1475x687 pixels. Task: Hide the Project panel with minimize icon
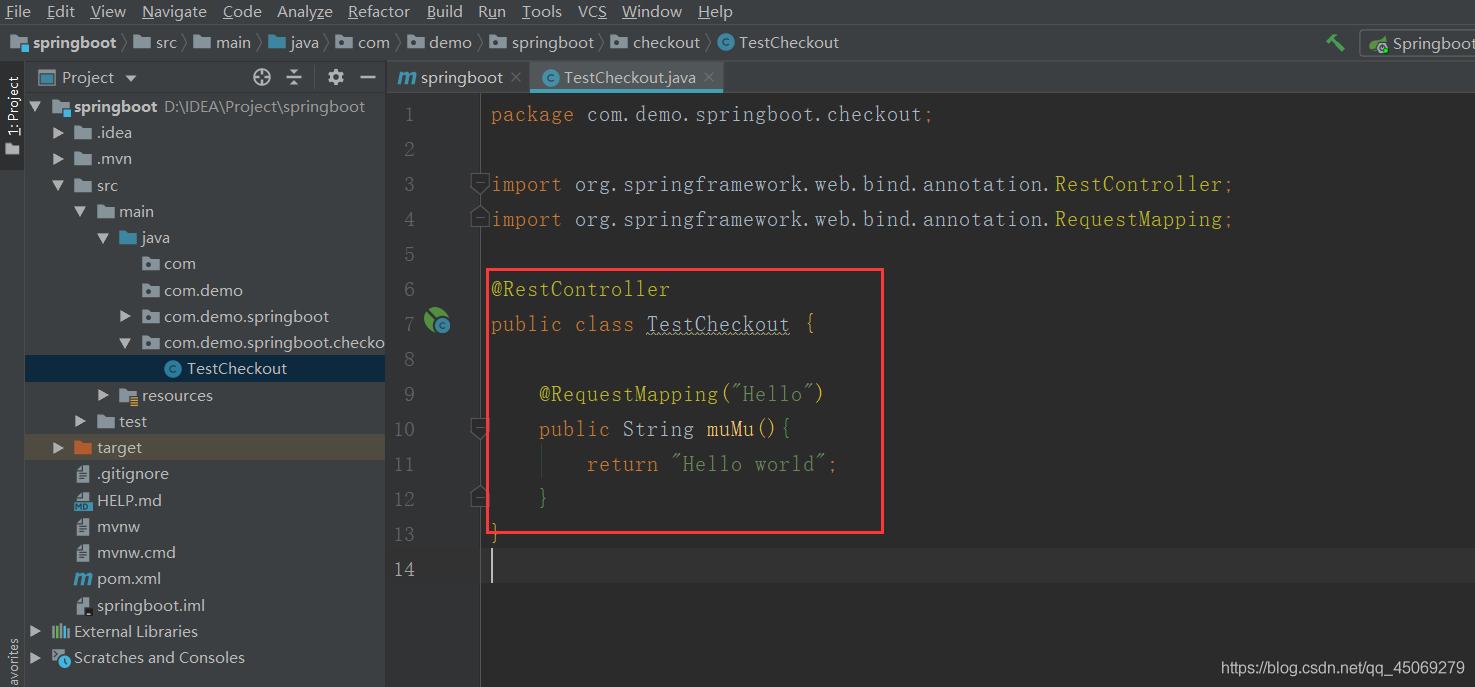tap(367, 77)
